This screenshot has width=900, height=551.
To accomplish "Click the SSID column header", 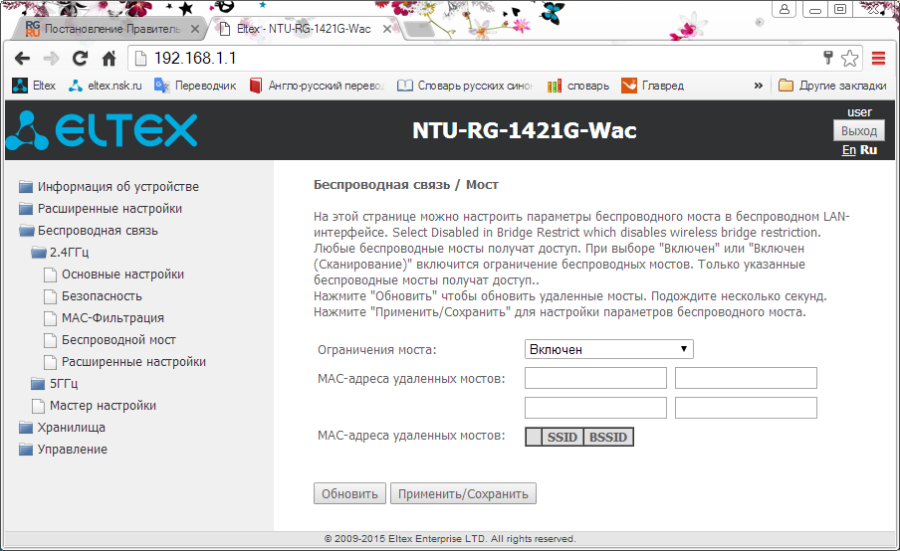I will click(x=562, y=437).
